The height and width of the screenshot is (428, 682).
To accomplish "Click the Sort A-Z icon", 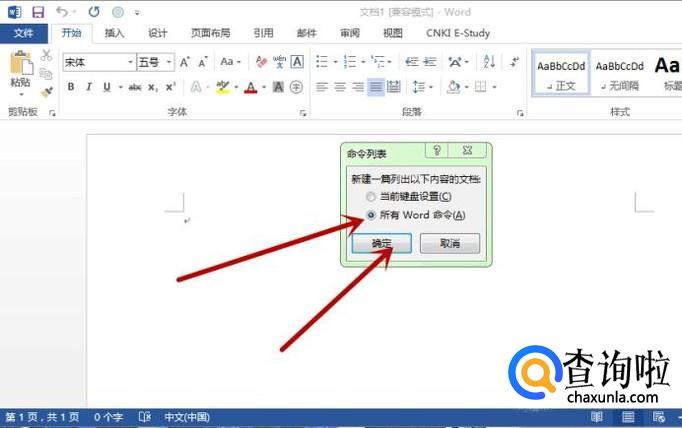I will click(x=489, y=62).
